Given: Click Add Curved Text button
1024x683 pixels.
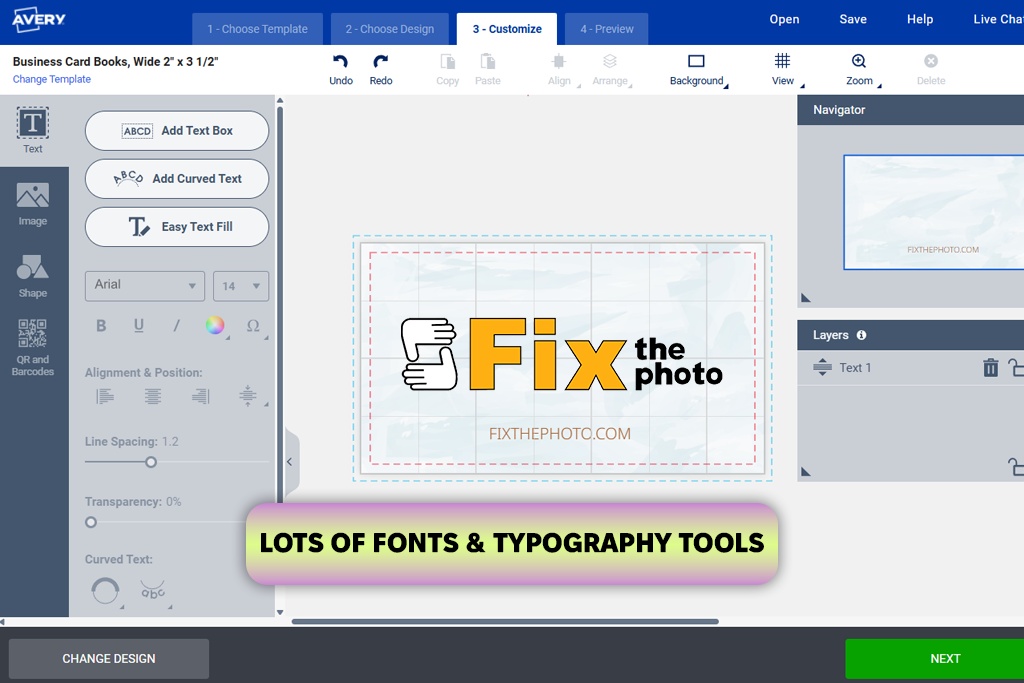Looking at the screenshot, I should coord(177,179).
